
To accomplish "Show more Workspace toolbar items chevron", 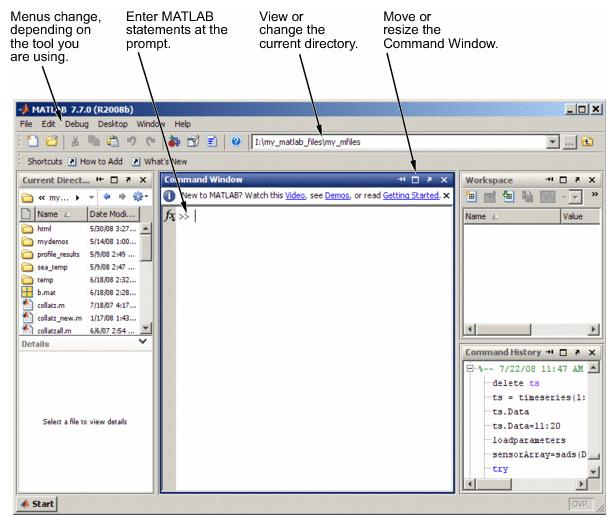I will [595, 195].
